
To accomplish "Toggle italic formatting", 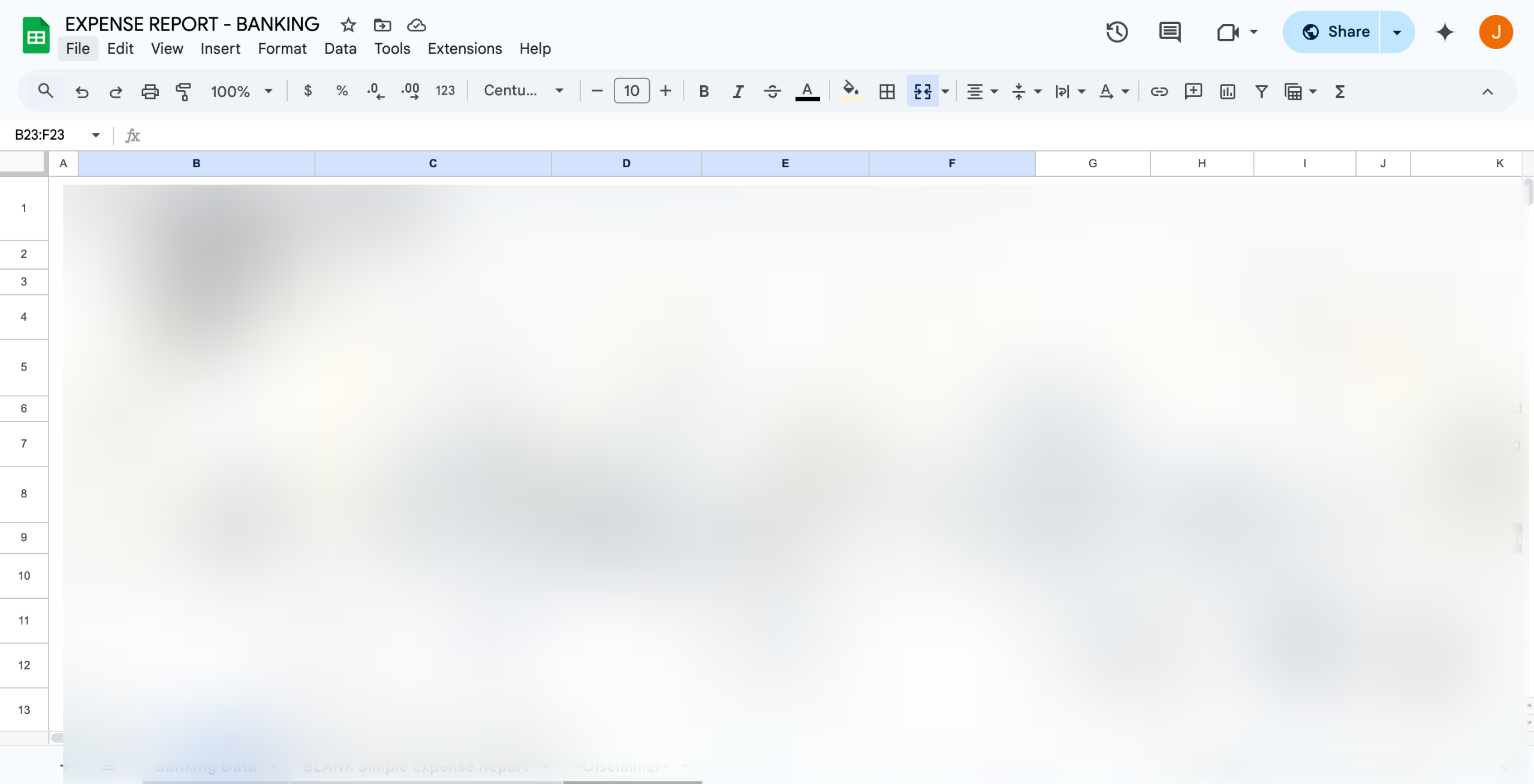I will (738, 91).
